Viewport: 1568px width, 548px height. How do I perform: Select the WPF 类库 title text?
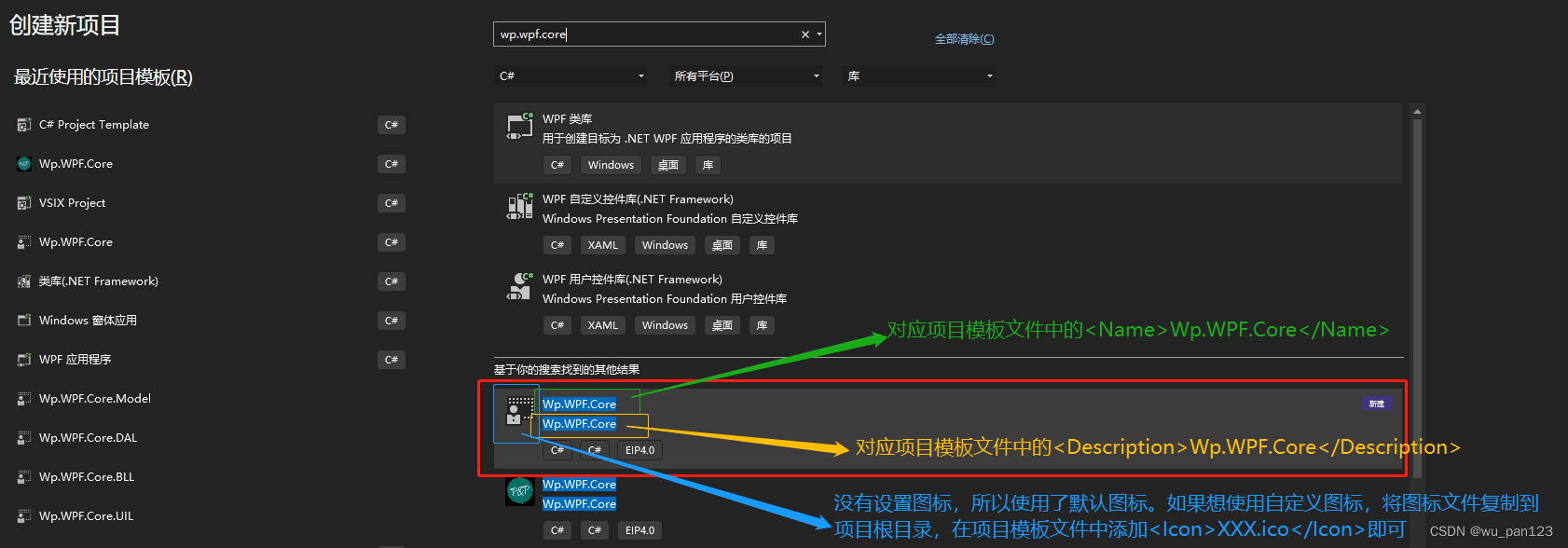[x=567, y=119]
